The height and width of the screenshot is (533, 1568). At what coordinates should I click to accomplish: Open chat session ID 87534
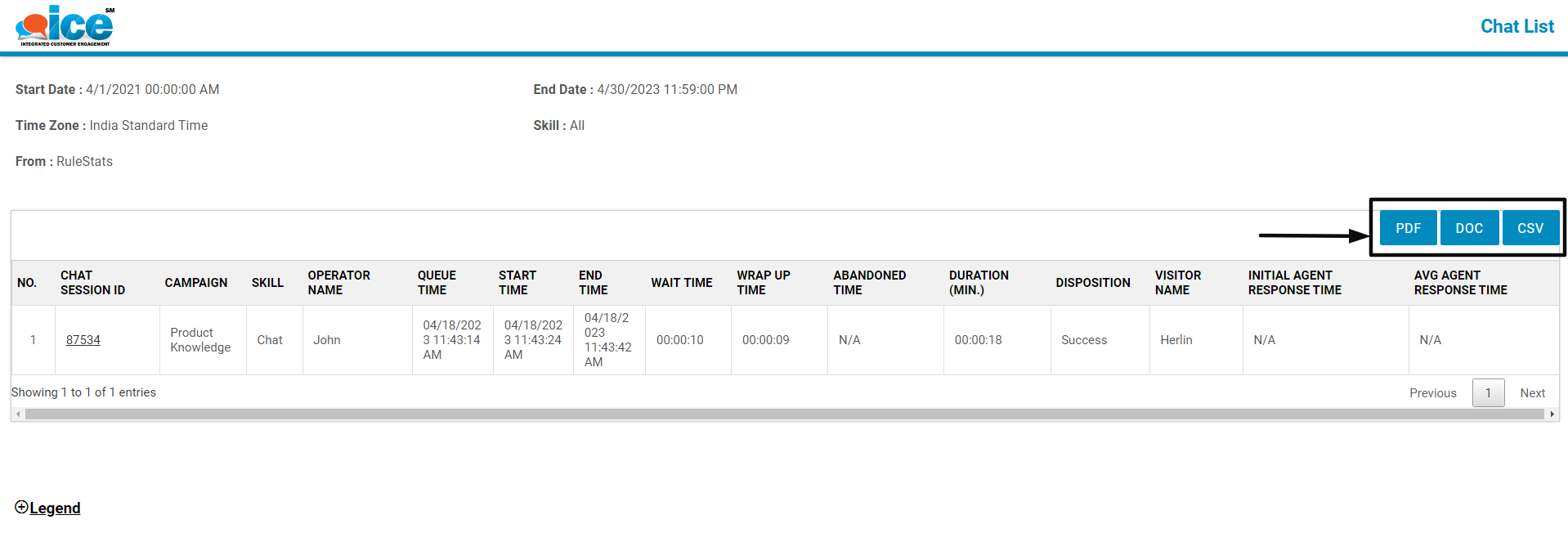coord(83,340)
